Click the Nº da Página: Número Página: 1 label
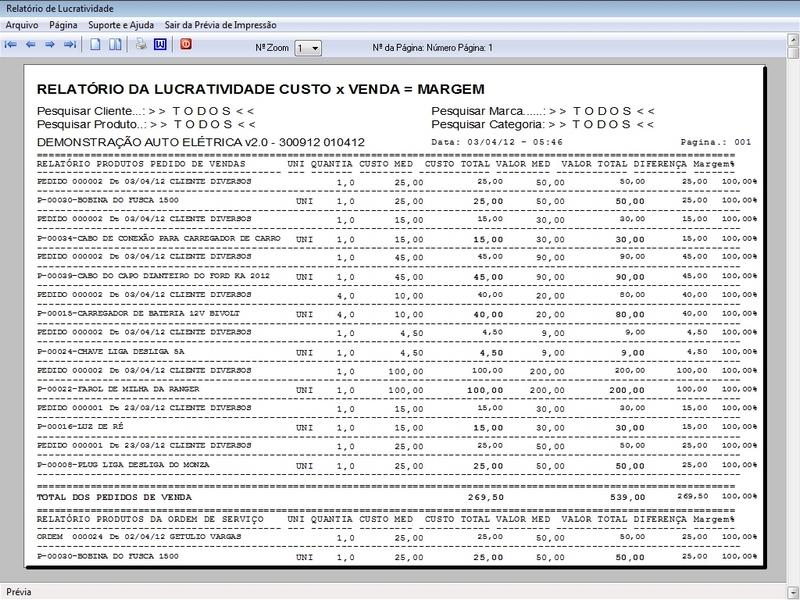Image resolution: width=800 pixels, height=600 pixels. (x=433, y=47)
